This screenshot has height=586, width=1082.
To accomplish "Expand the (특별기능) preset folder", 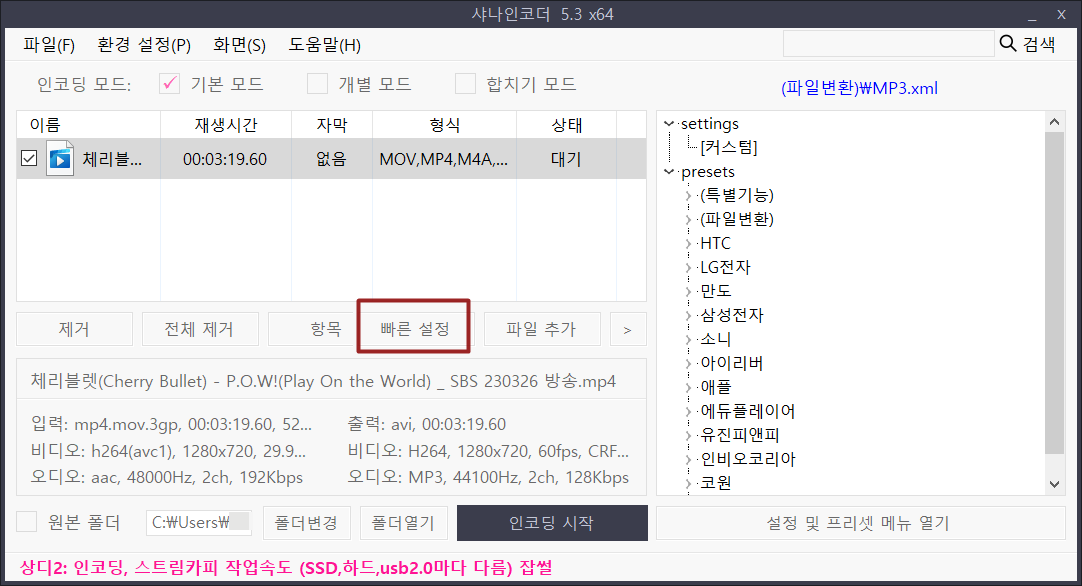I will point(689,196).
